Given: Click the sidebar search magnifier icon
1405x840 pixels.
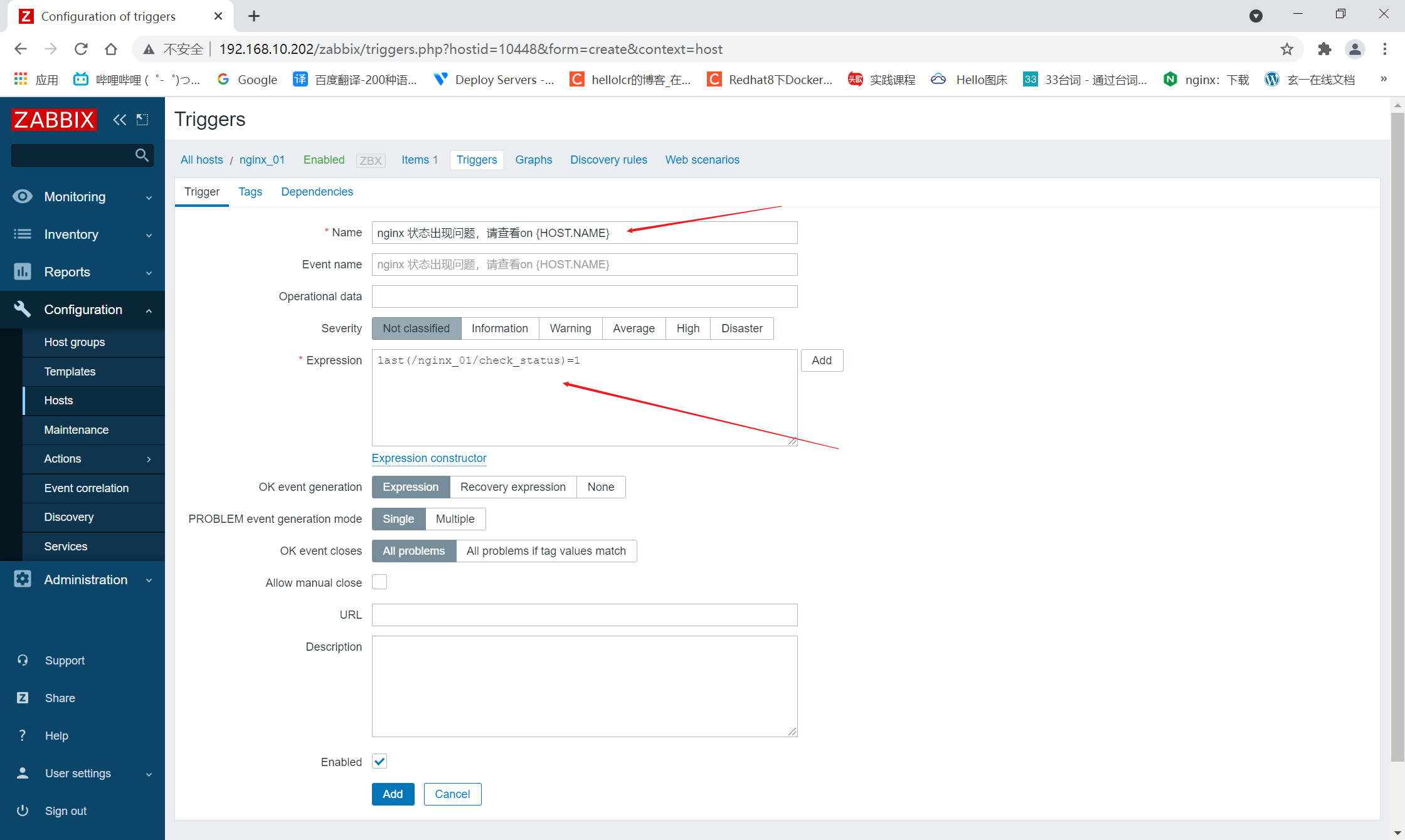Looking at the screenshot, I should click(142, 155).
